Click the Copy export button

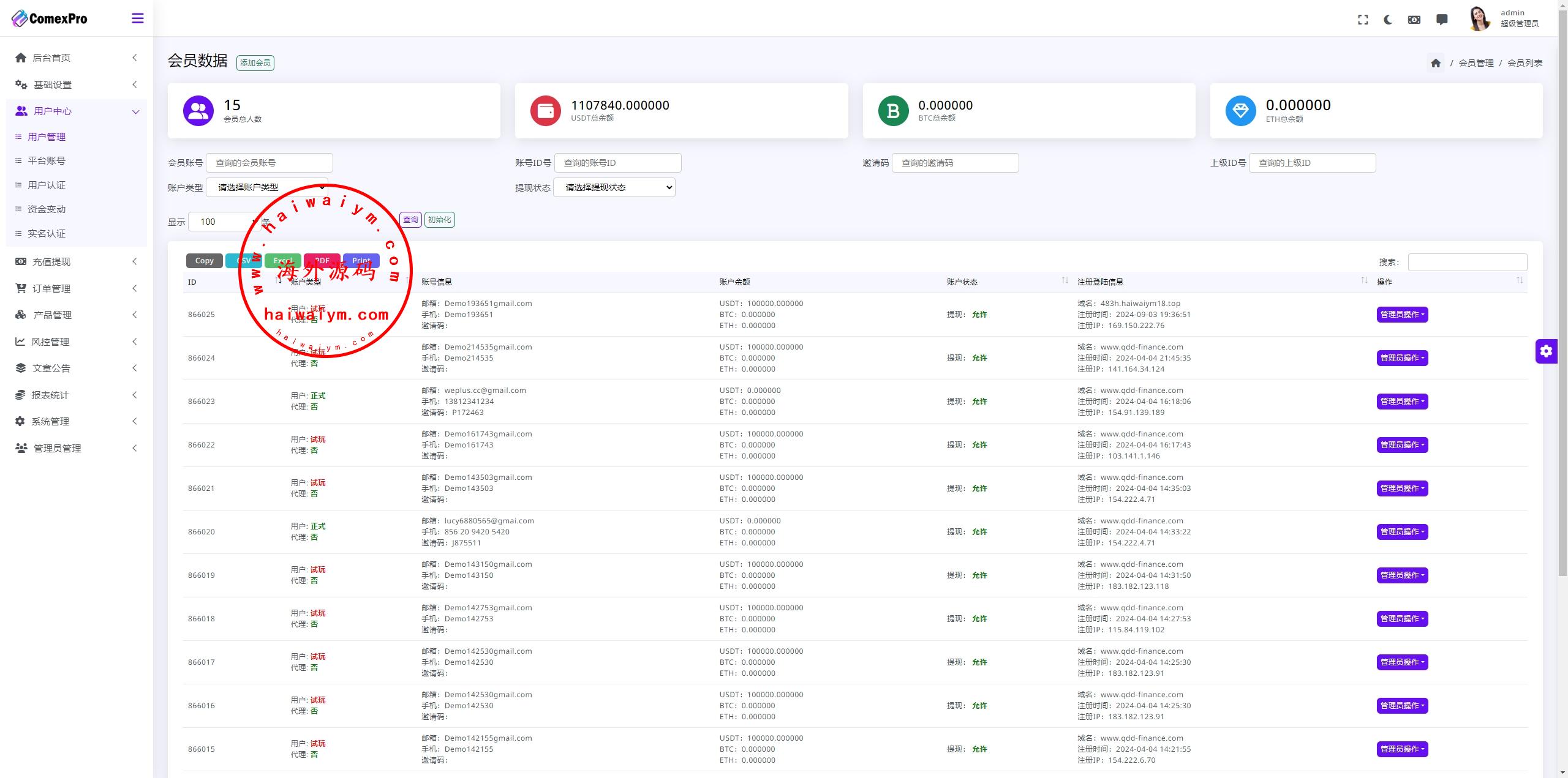[x=204, y=261]
